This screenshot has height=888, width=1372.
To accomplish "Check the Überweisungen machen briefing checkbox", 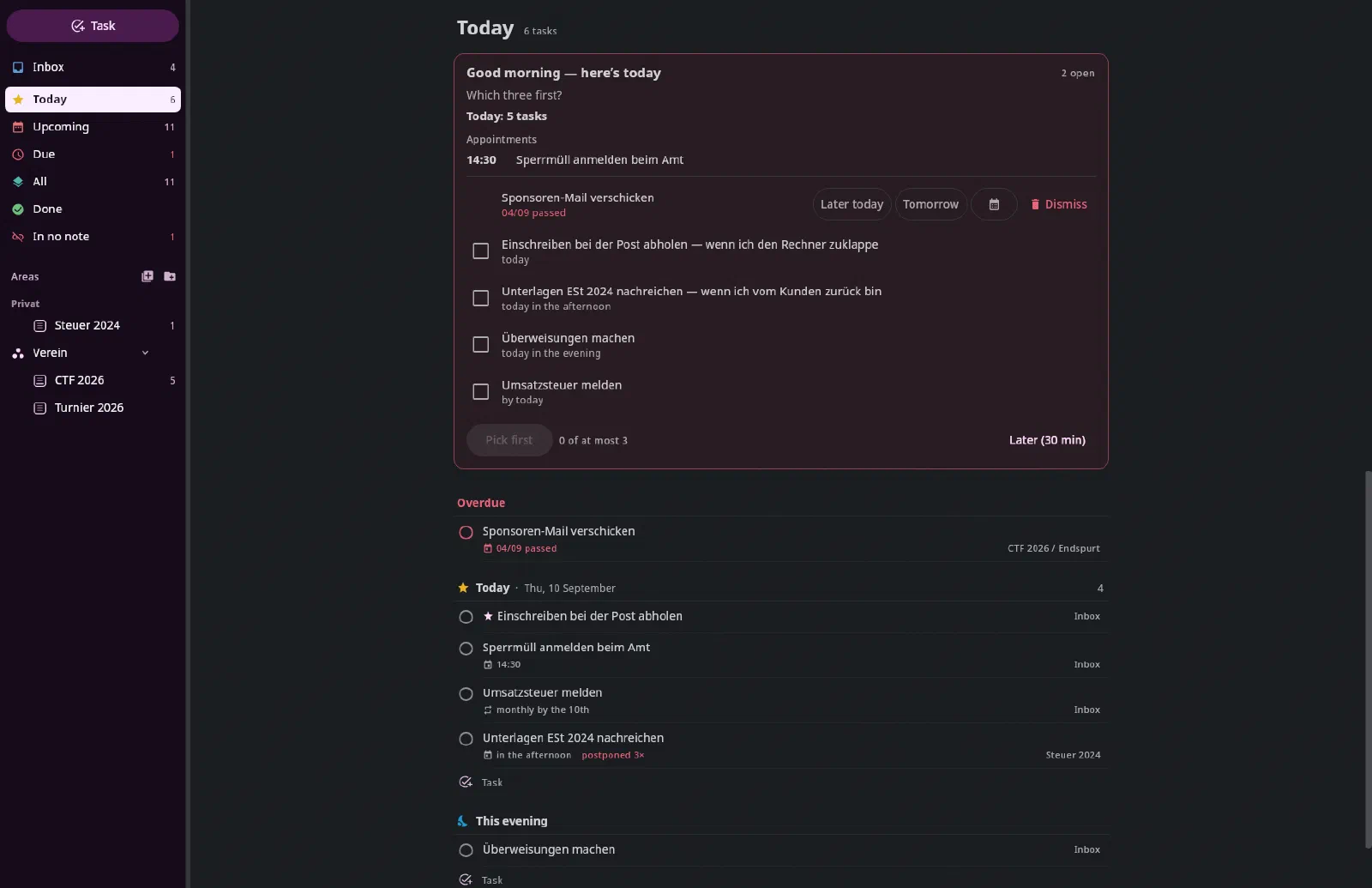I will [x=481, y=344].
